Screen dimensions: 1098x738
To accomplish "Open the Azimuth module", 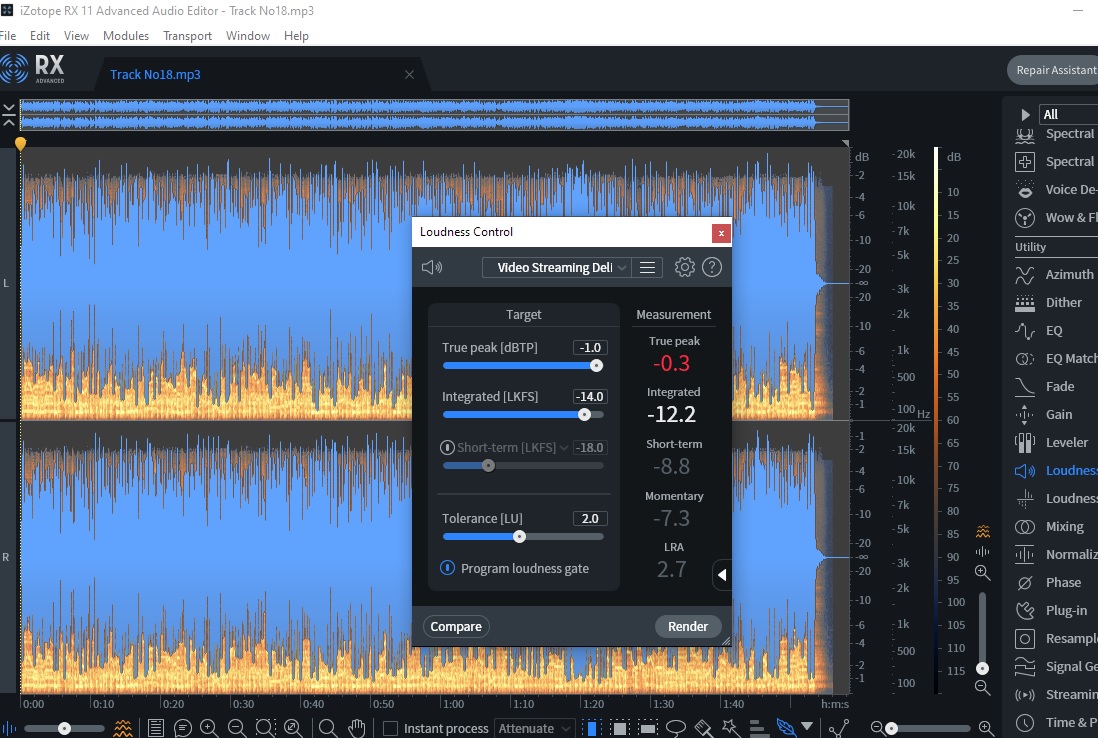I will (1057, 274).
